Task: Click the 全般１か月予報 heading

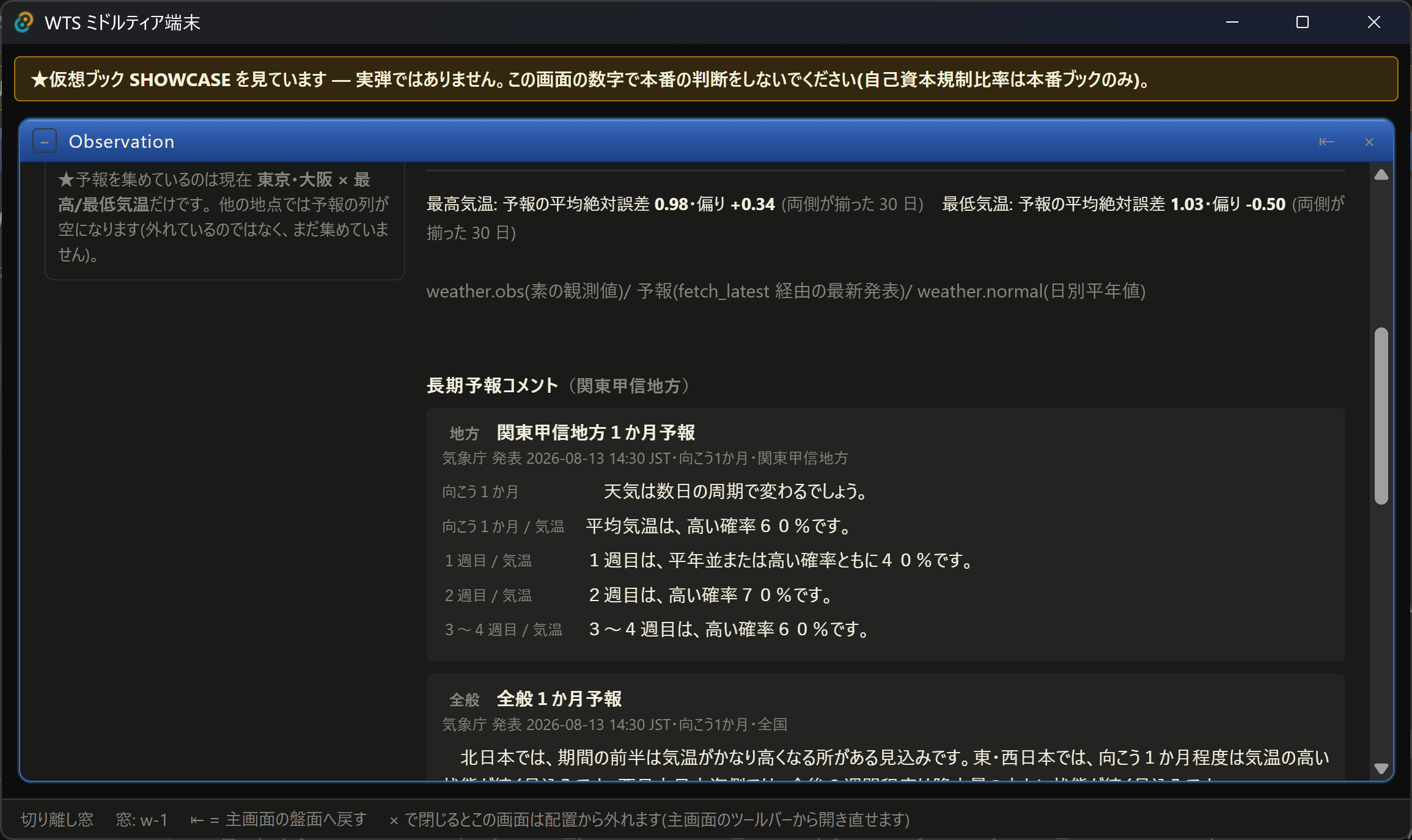Action: coord(559,699)
